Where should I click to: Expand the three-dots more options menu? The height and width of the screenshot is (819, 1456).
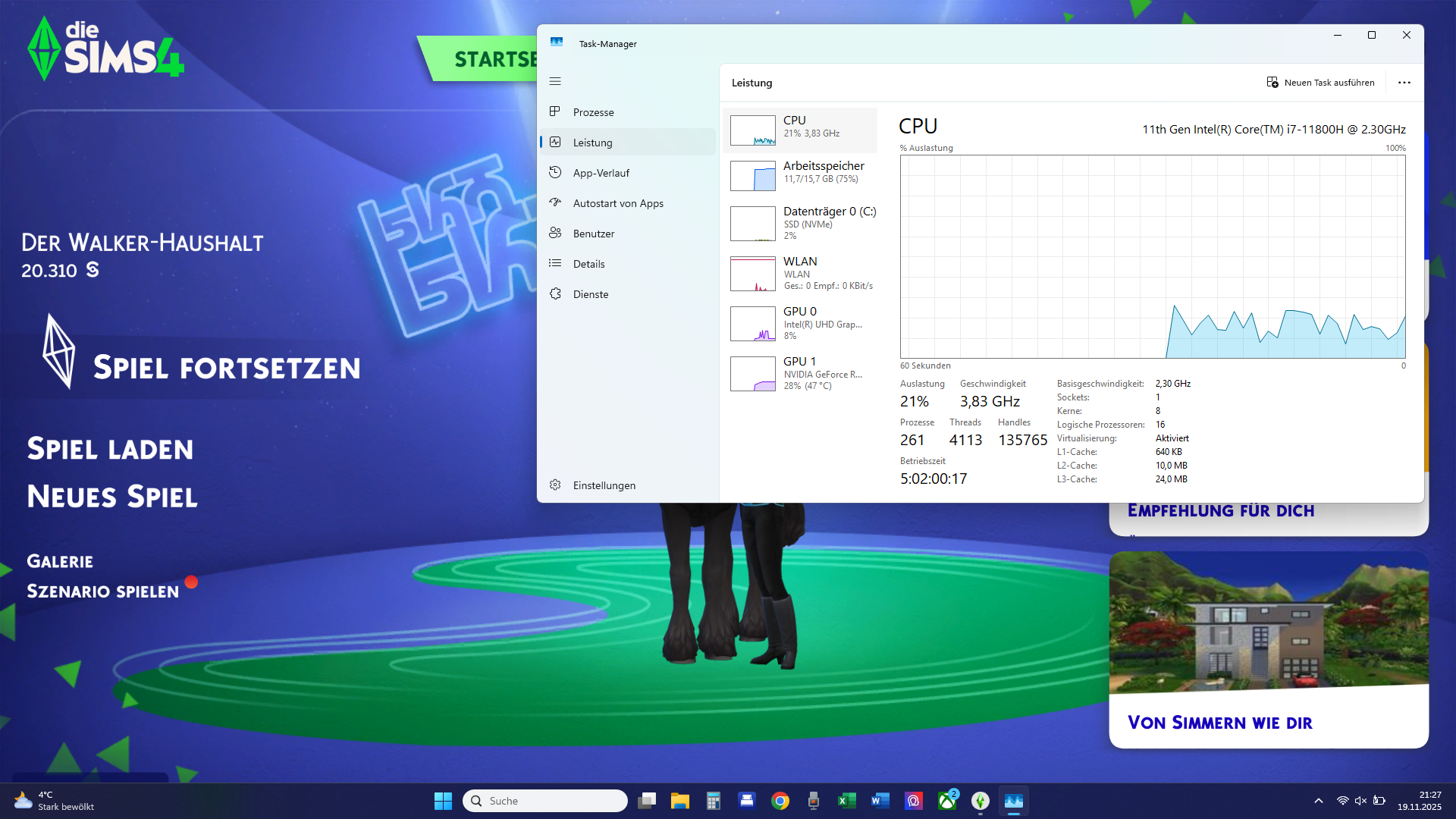pyautogui.click(x=1404, y=83)
